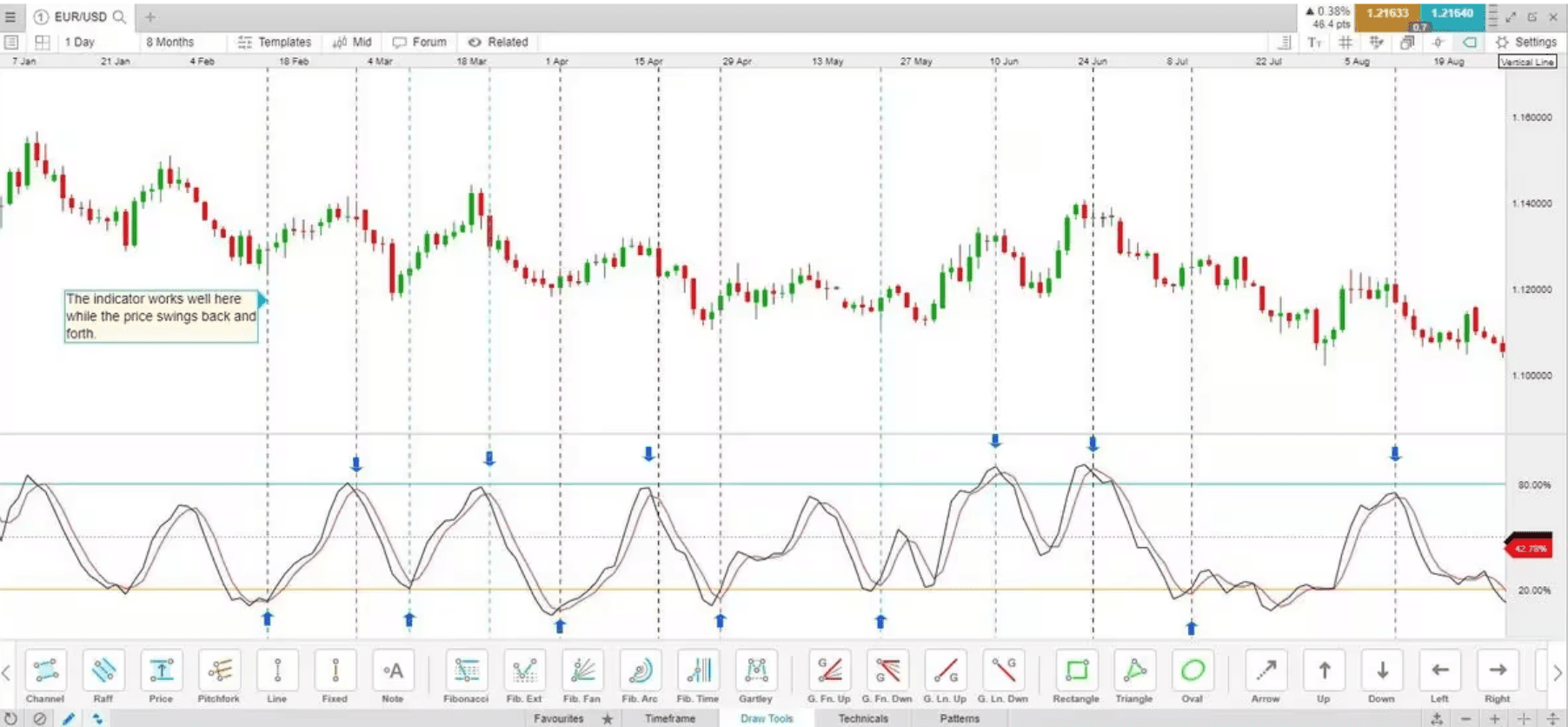The height and width of the screenshot is (727, 1568).
Task: Click the orange sell price 1.21633
Action: pyautogui.click(x=1386, y=14)
